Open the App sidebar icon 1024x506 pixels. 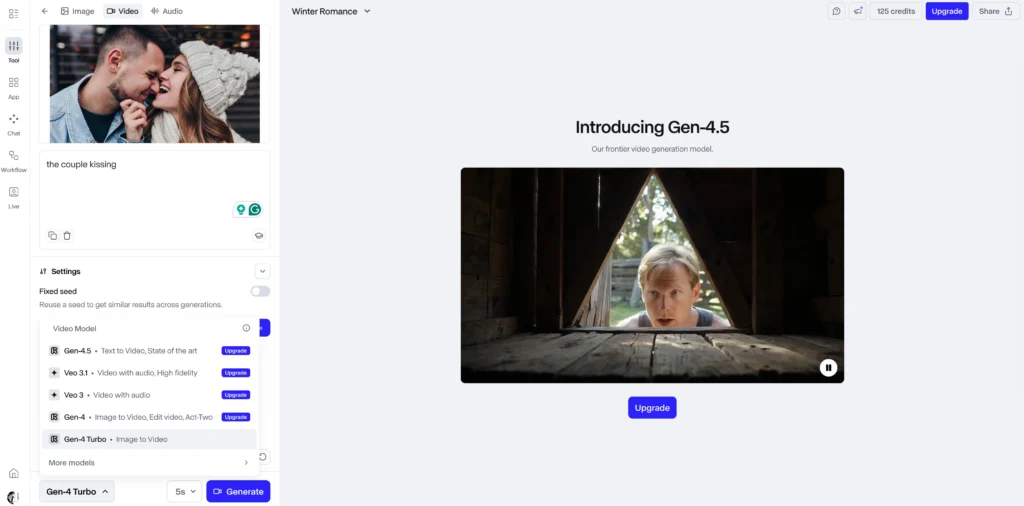(x=13, y=83)
